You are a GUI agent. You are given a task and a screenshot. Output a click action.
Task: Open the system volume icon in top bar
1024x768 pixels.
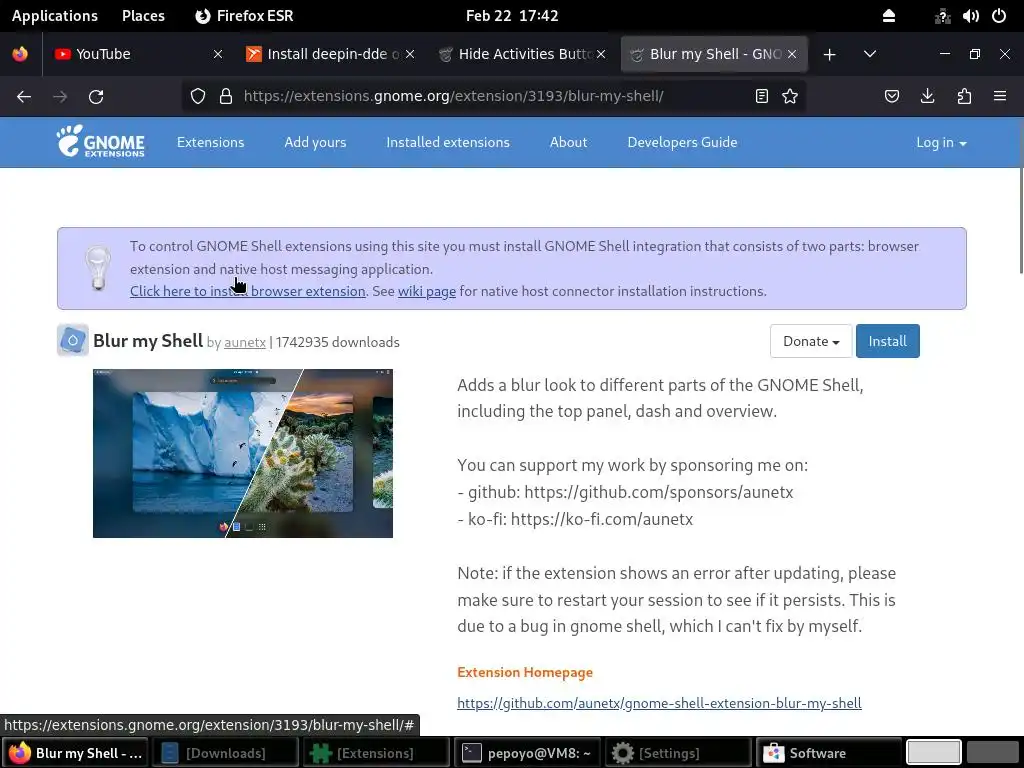[970, 16]
